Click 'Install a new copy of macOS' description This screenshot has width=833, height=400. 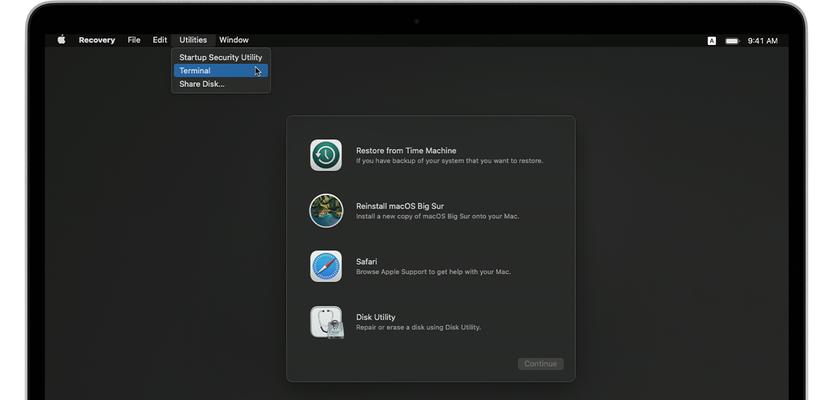[438, 217]
